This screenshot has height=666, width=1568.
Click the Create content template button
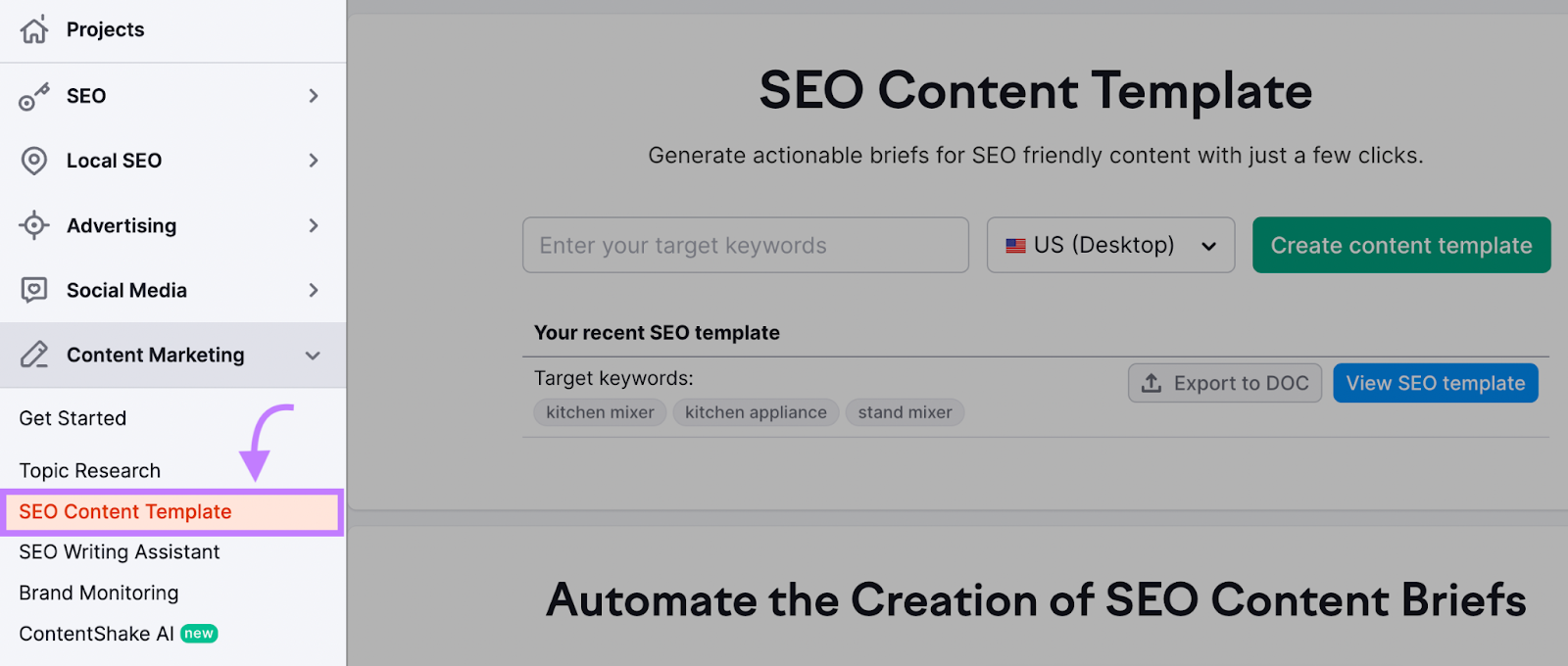(1400, 245)
